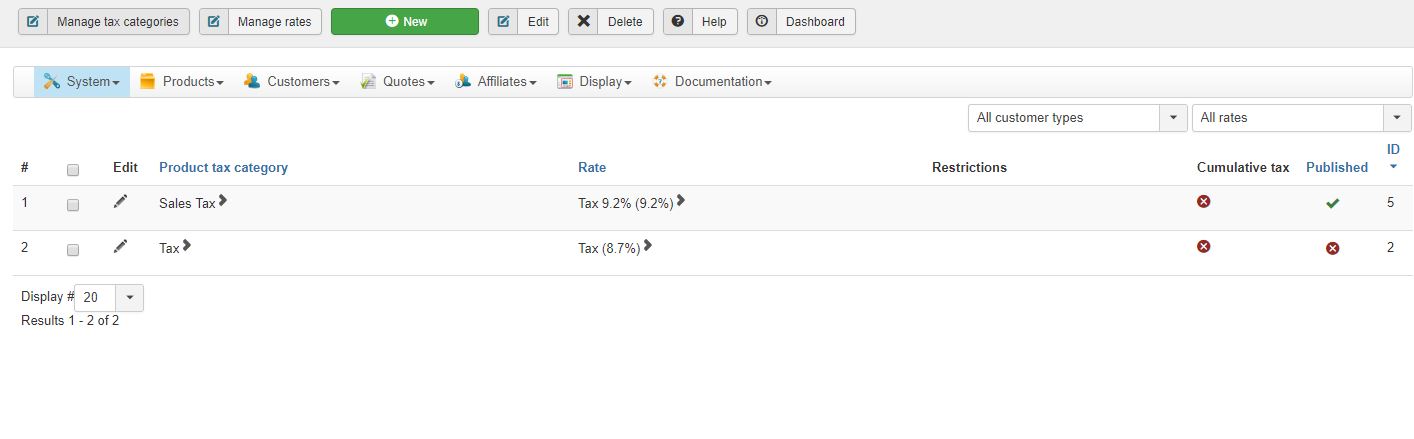
Task: Click the arrow icon next to Sales Tax
Action: tap(223, 201)
